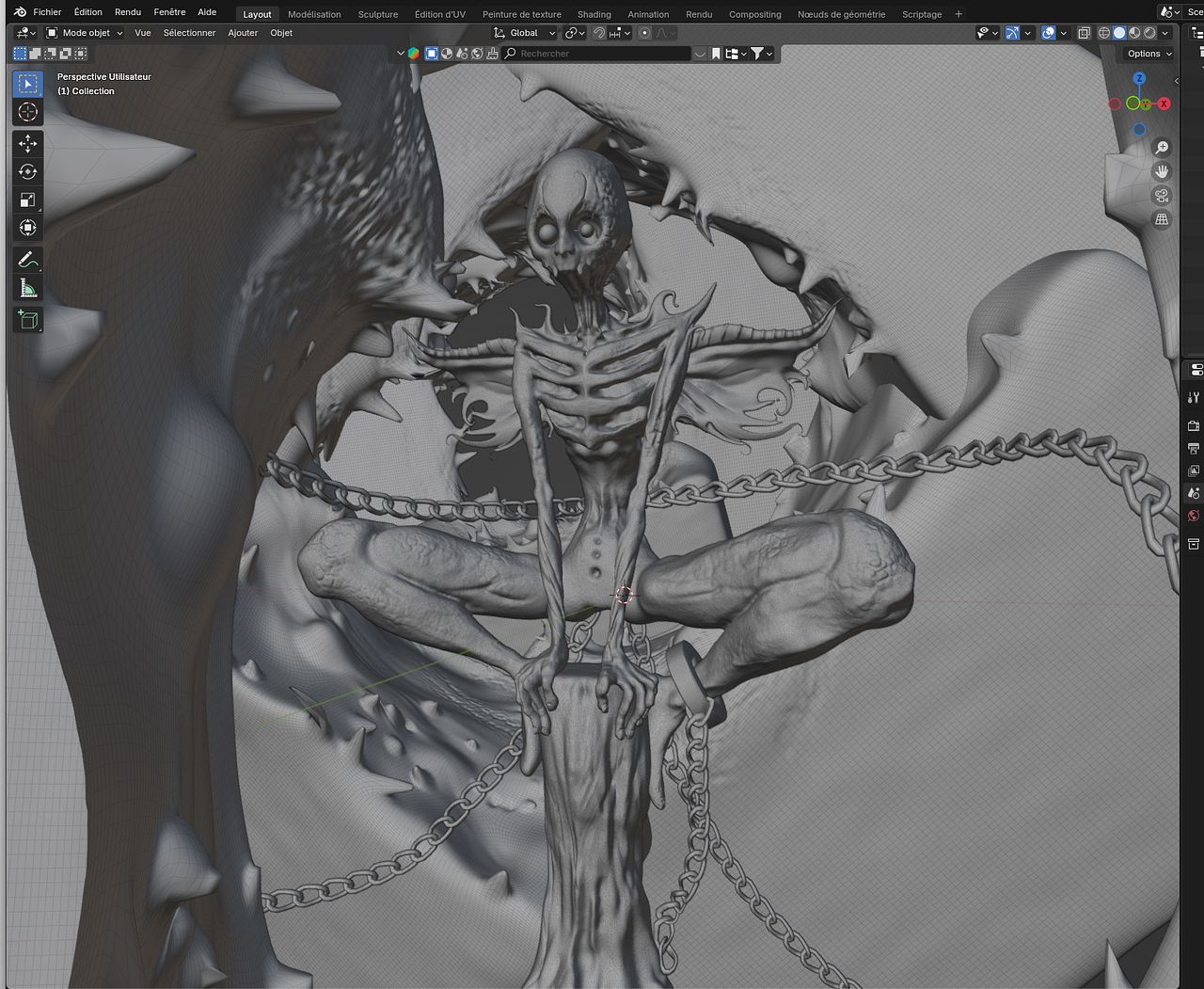
Task: Click the red X axis on gizmo
Action: point(1164,104)
